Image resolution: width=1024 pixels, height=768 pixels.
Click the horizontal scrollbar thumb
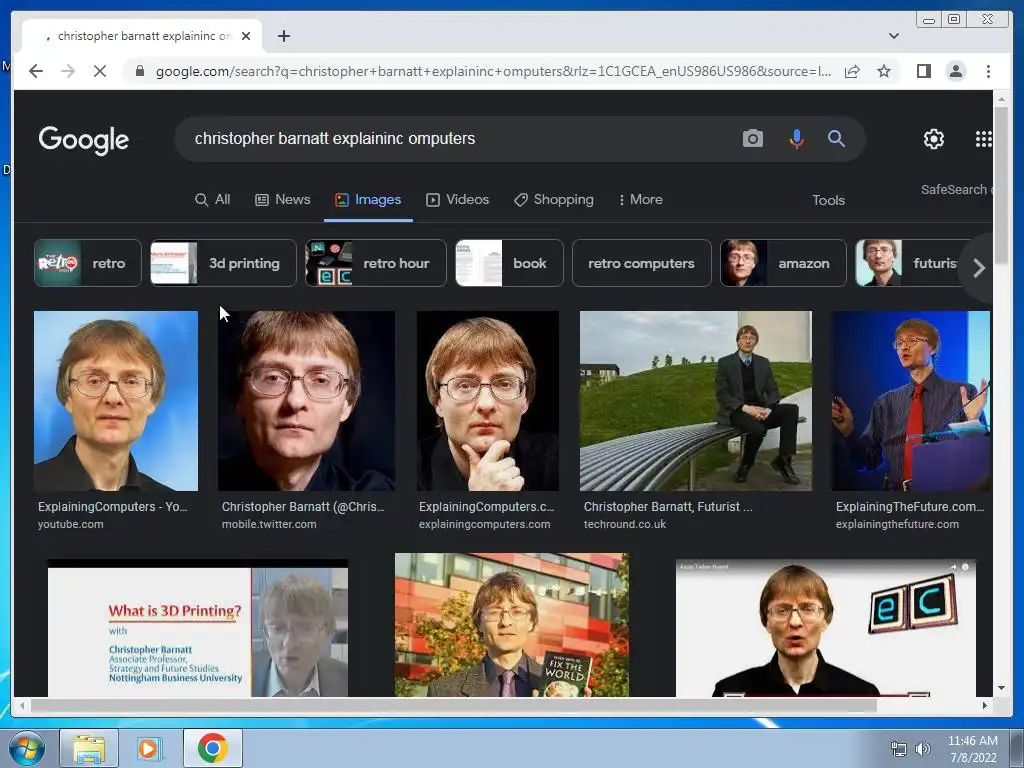pyautogui.click(x=453, y=705)
